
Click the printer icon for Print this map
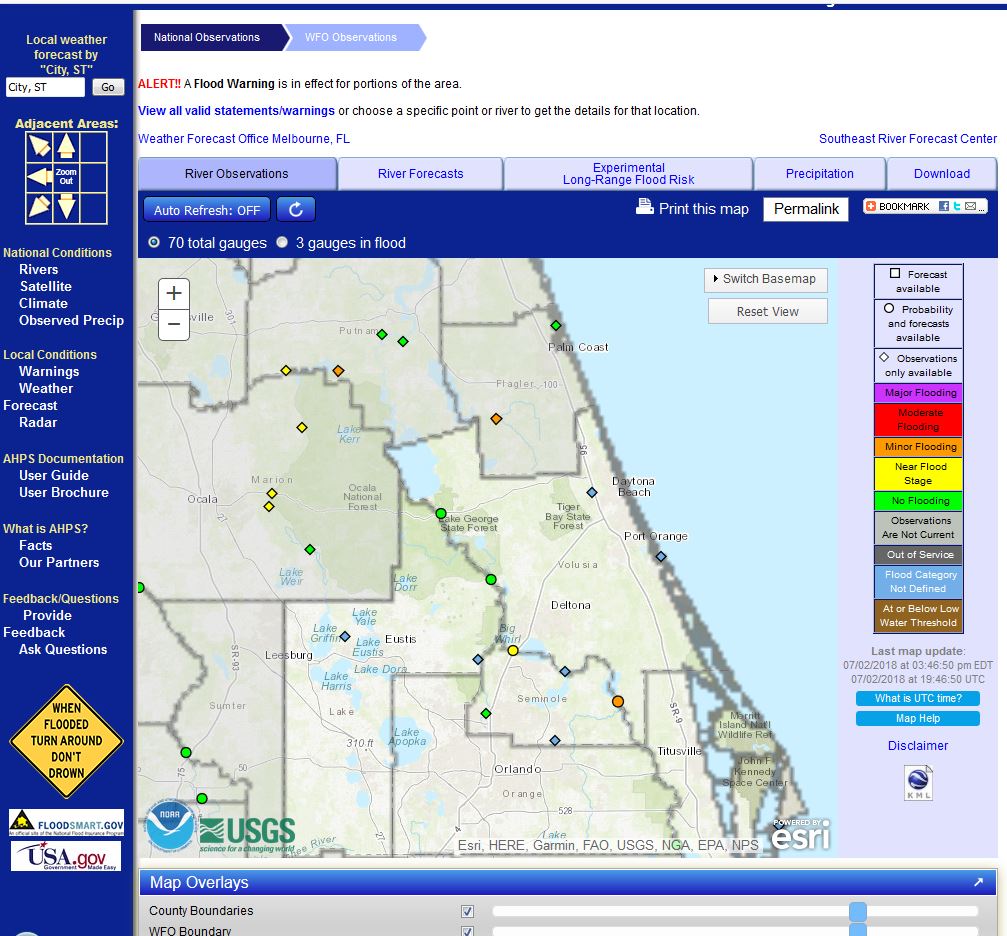click(x=645, y=208)
